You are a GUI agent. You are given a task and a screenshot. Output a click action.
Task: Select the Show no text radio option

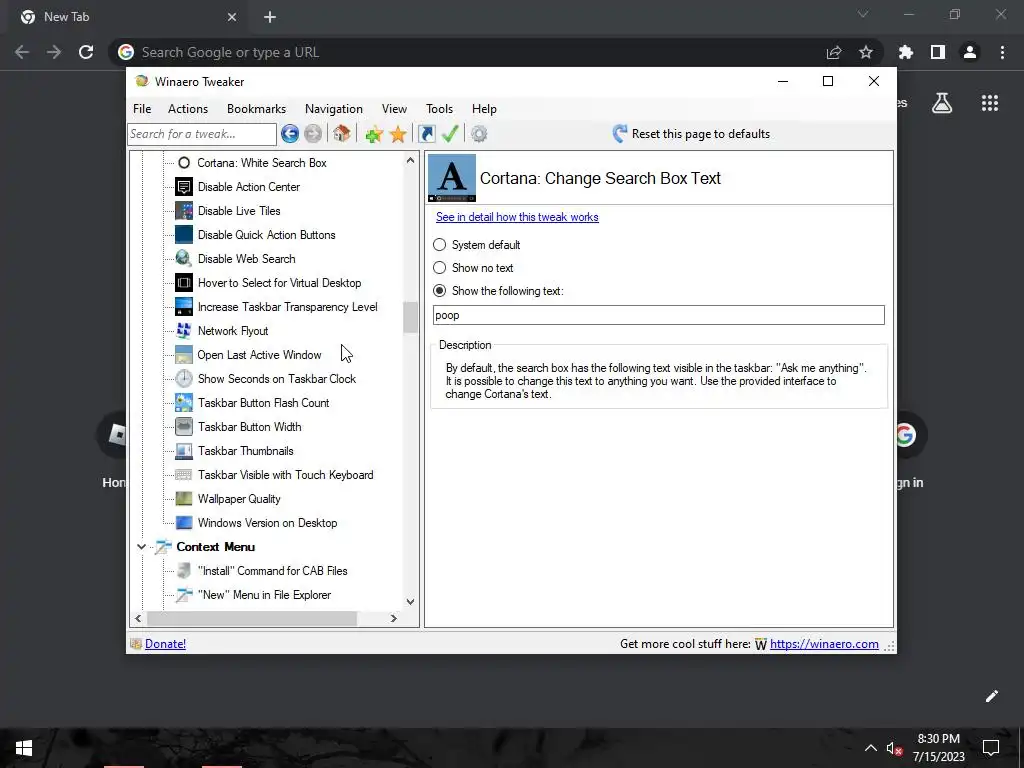(x=440, y=268)
